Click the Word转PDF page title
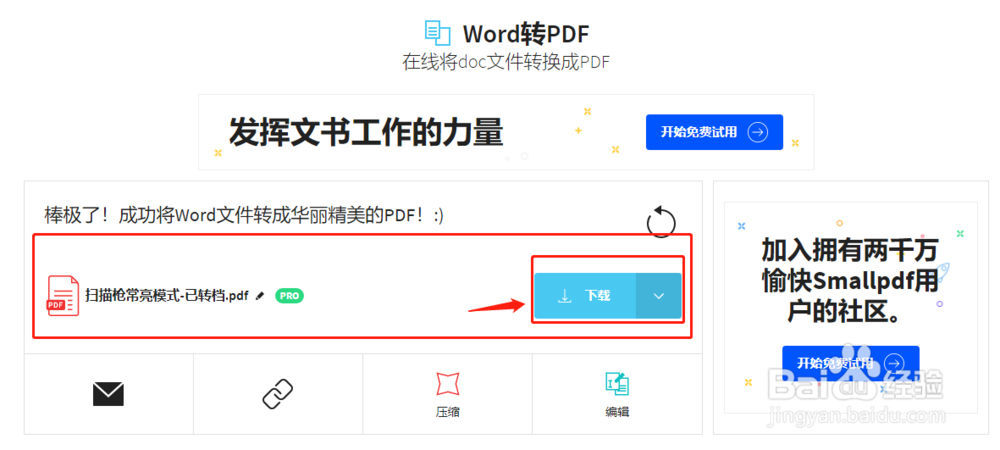 tap(526, 34)
